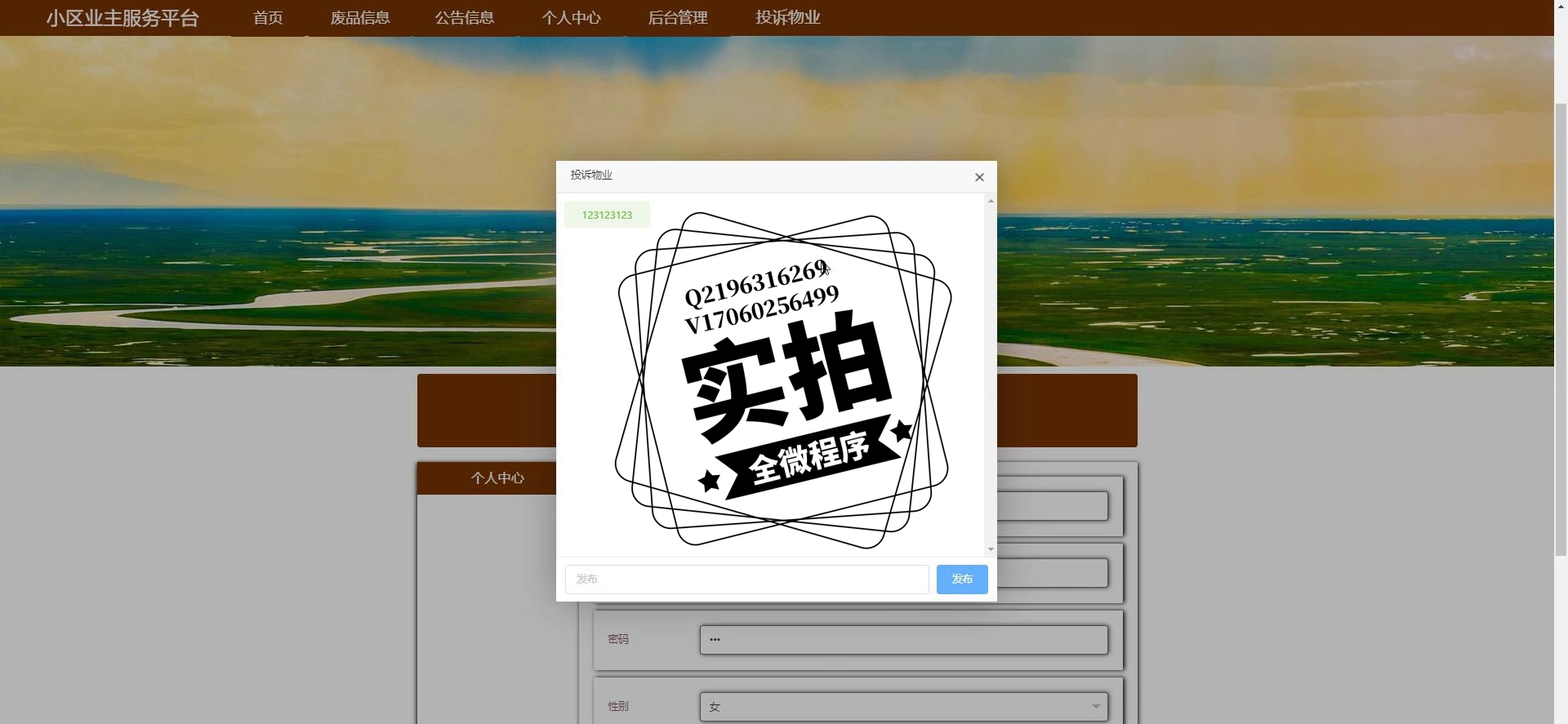Click the 投诉物业 dialog title text

pyautogui.click(x=591, y=175)
